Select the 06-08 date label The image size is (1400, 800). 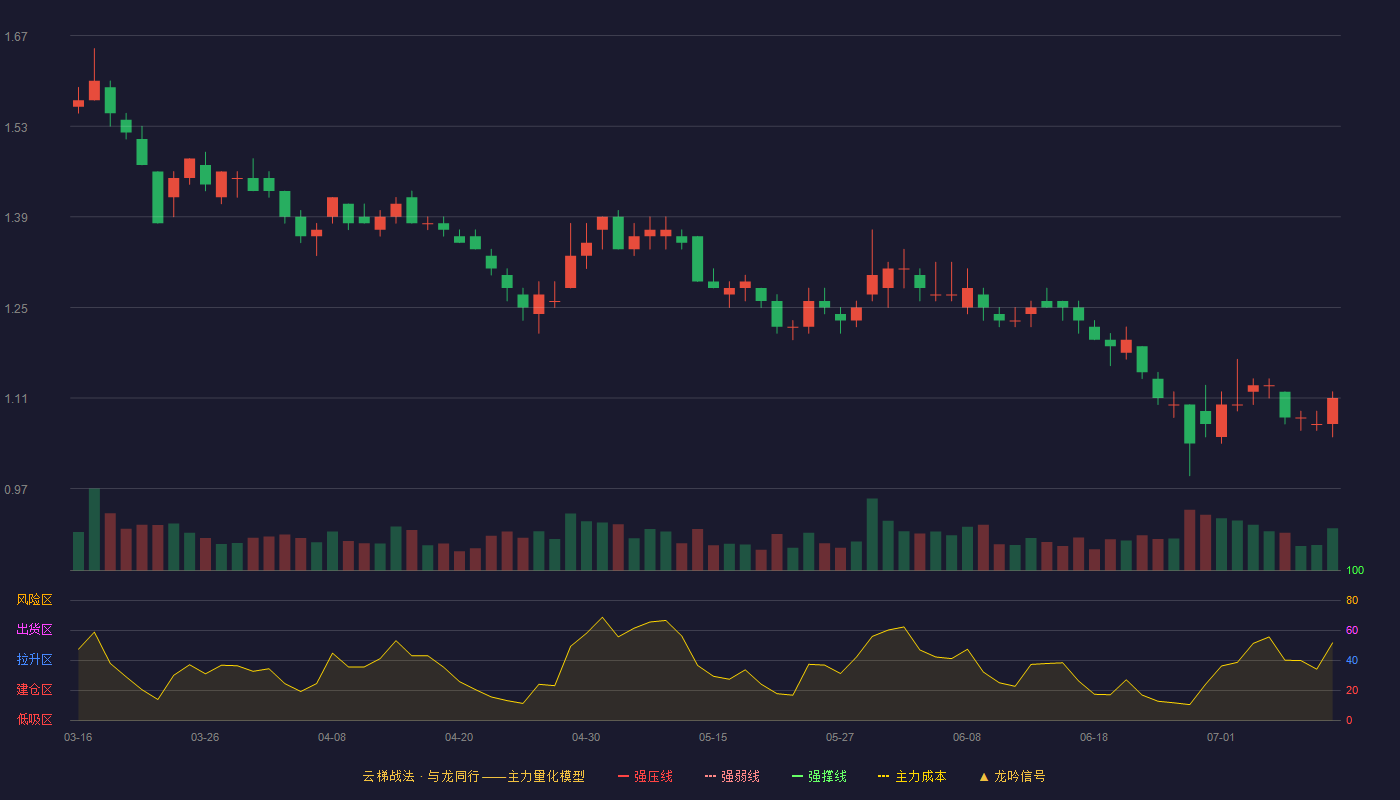point(967,737)
